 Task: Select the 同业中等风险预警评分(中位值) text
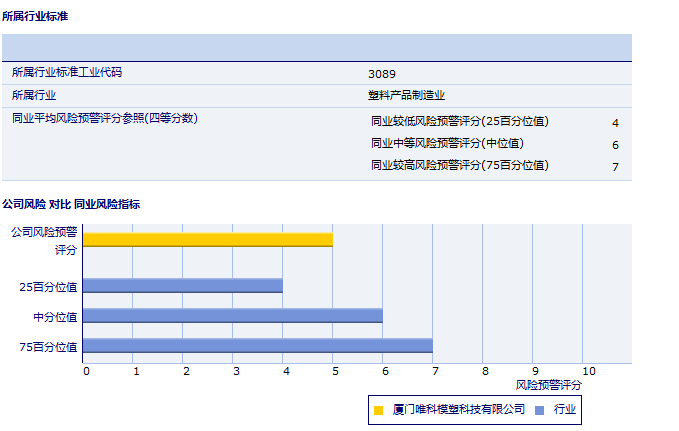click(447, 144)
